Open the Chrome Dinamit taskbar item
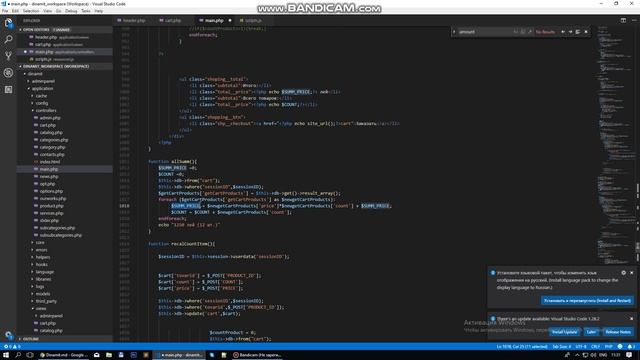Screen dimensions: 640x360 coord(63,355)
